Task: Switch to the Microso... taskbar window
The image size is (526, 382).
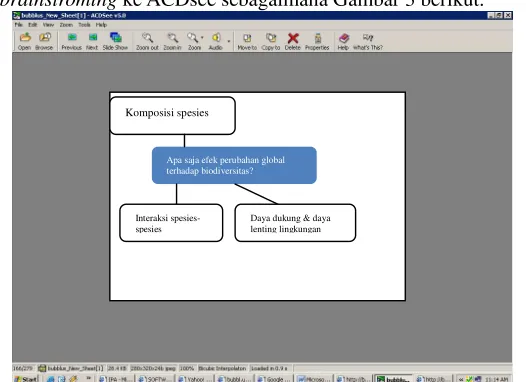Action: [x=314, y=379]
